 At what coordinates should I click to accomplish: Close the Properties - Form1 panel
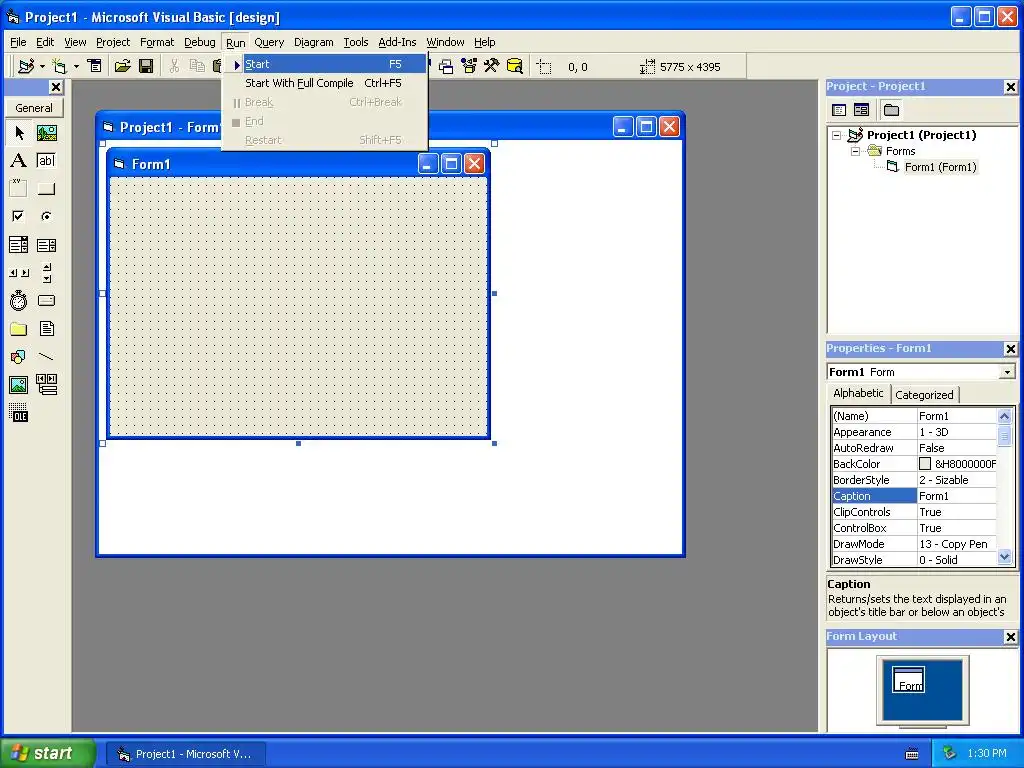[x=1010, y=349]
